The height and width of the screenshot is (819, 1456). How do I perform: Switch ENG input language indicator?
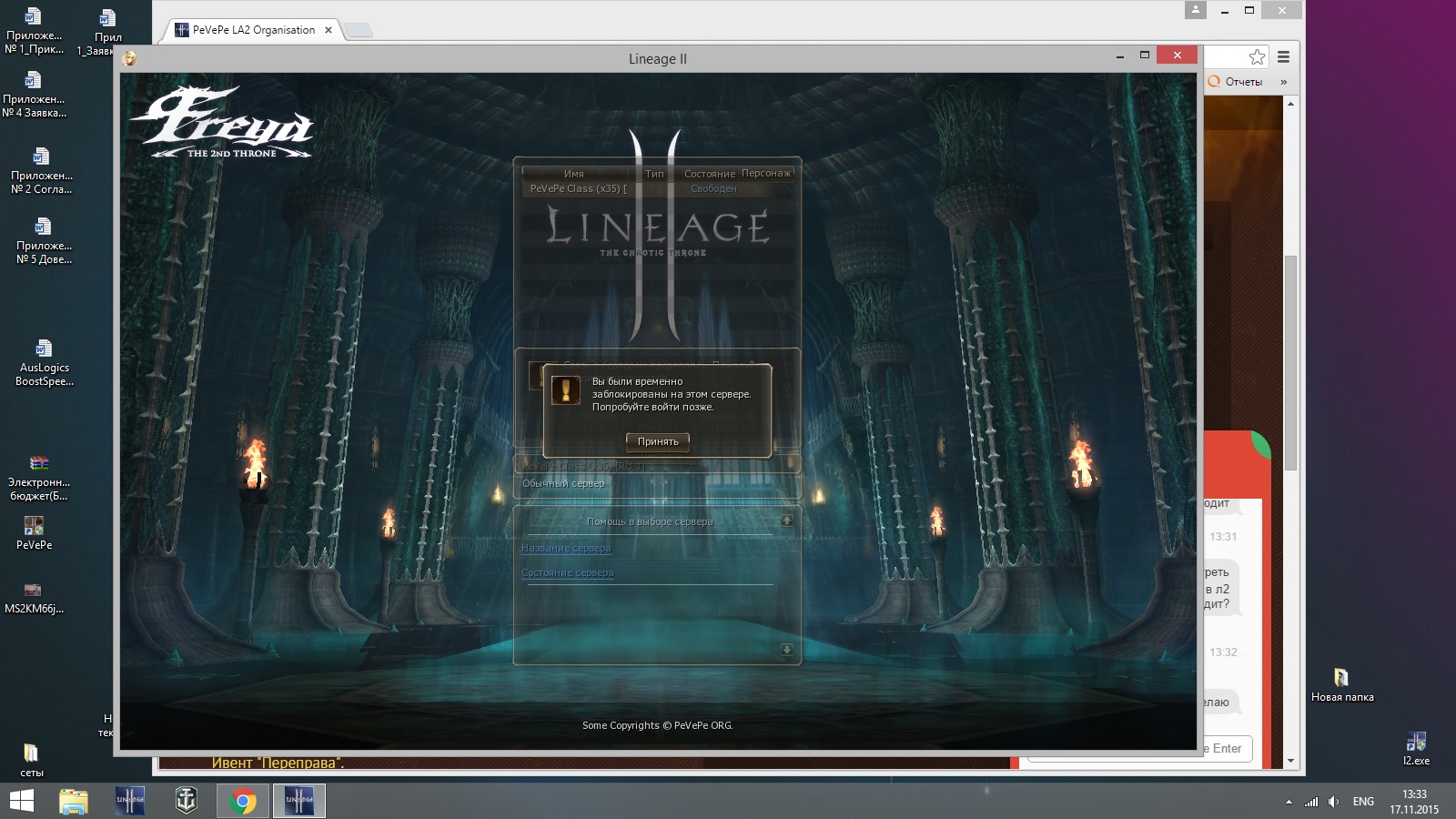tap(1363, 802)
